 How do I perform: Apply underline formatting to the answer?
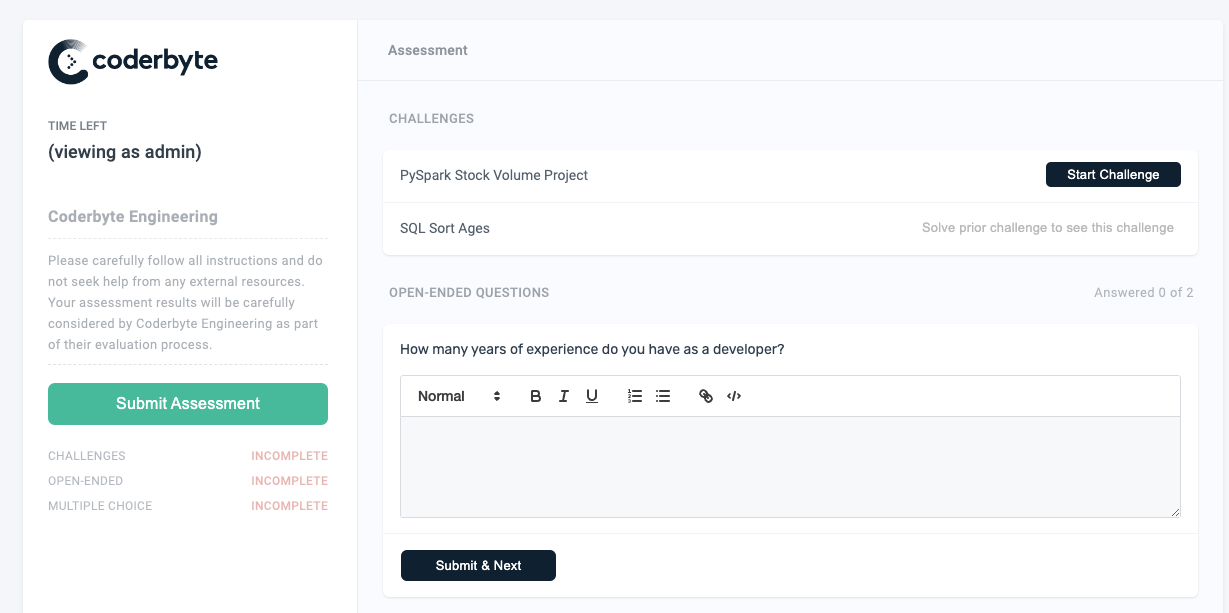tap(591, 396)
